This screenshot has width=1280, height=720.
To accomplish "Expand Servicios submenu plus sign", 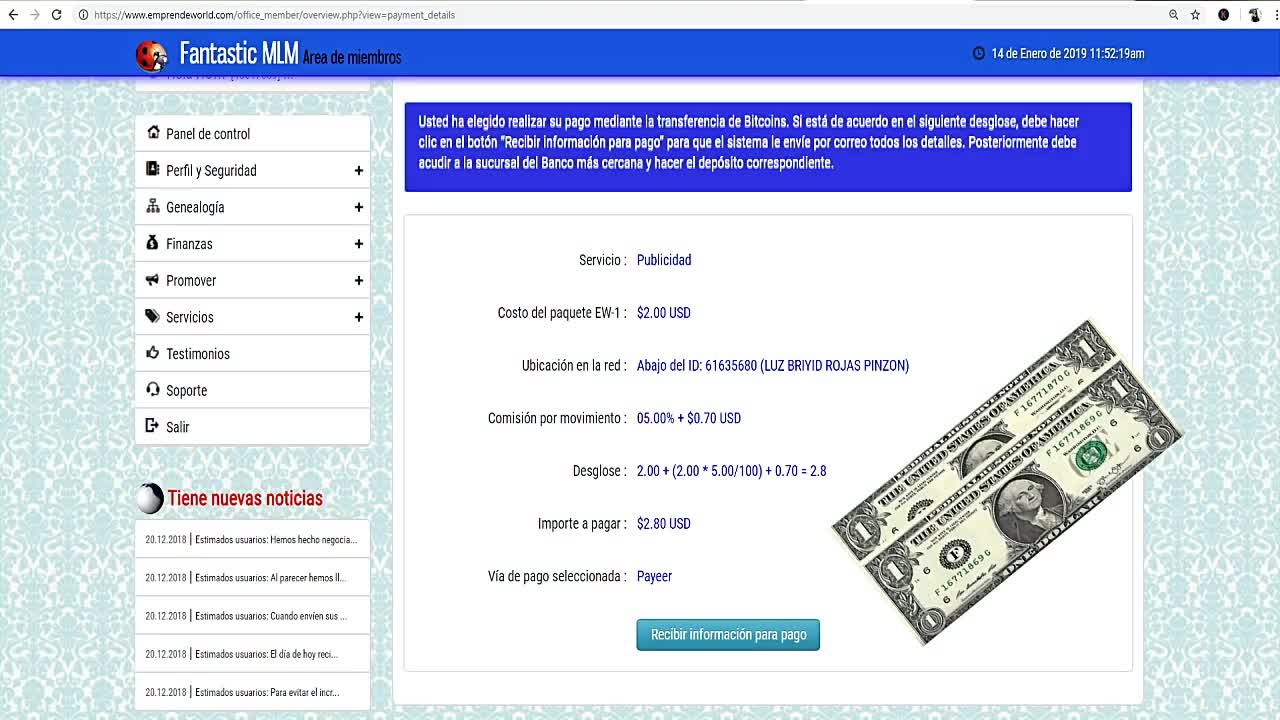I will pos(358,317).
